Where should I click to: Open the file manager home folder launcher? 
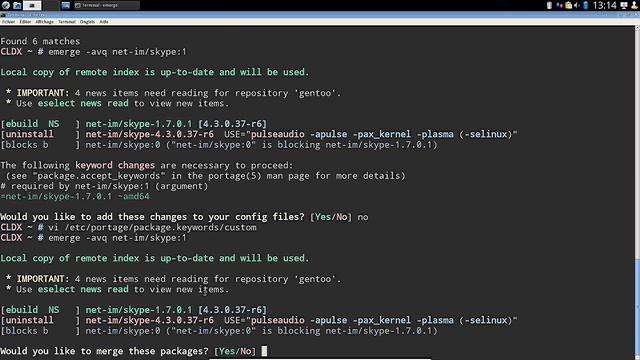tap(17, 5)
